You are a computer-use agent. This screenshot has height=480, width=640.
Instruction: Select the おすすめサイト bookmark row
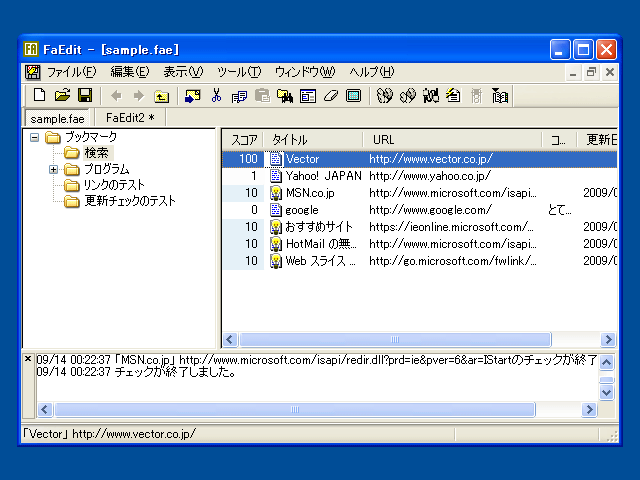420,227
